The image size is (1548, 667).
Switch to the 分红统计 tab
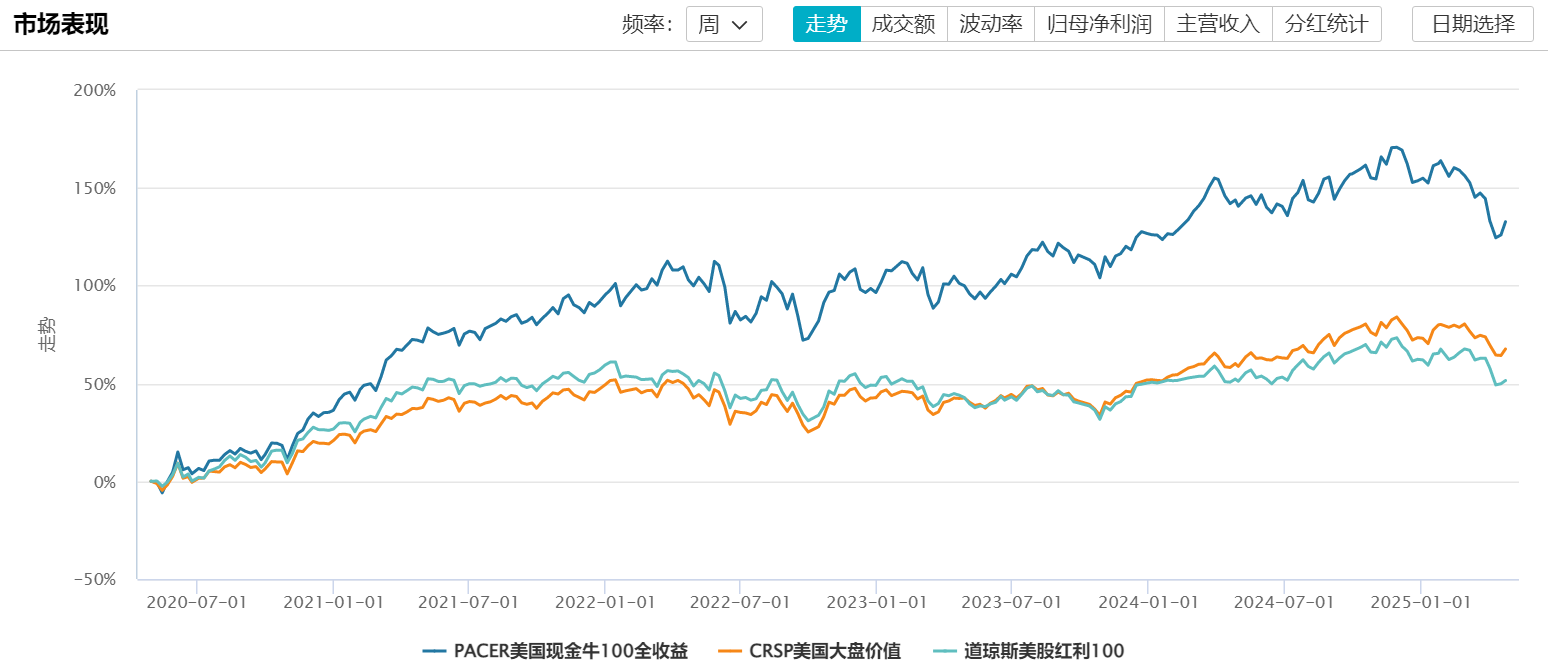coord(1326,23)
